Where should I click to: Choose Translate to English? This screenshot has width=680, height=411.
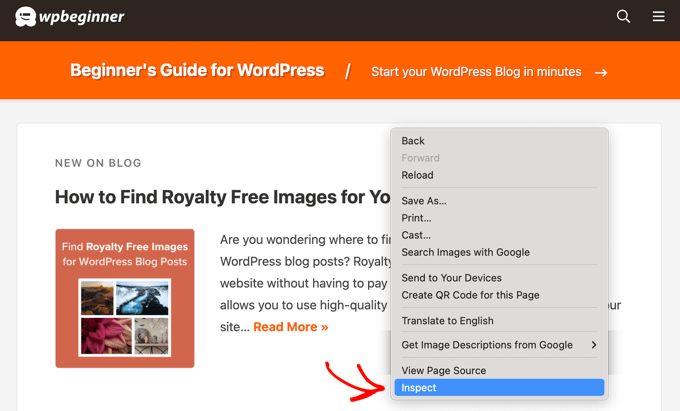[x=499, y=321]
